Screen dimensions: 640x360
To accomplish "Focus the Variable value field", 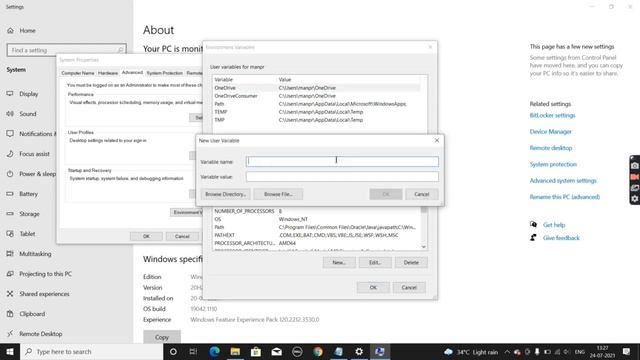I will click(342, 177).
